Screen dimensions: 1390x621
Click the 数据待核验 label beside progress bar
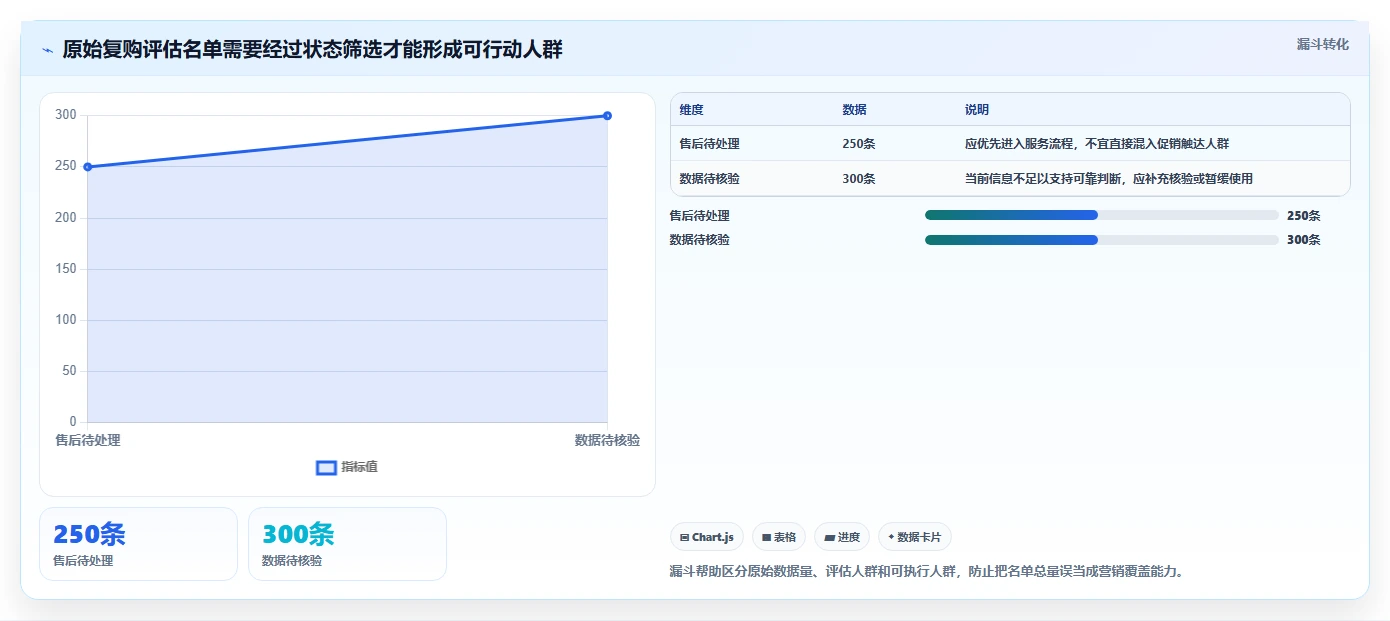coord(699,240)
